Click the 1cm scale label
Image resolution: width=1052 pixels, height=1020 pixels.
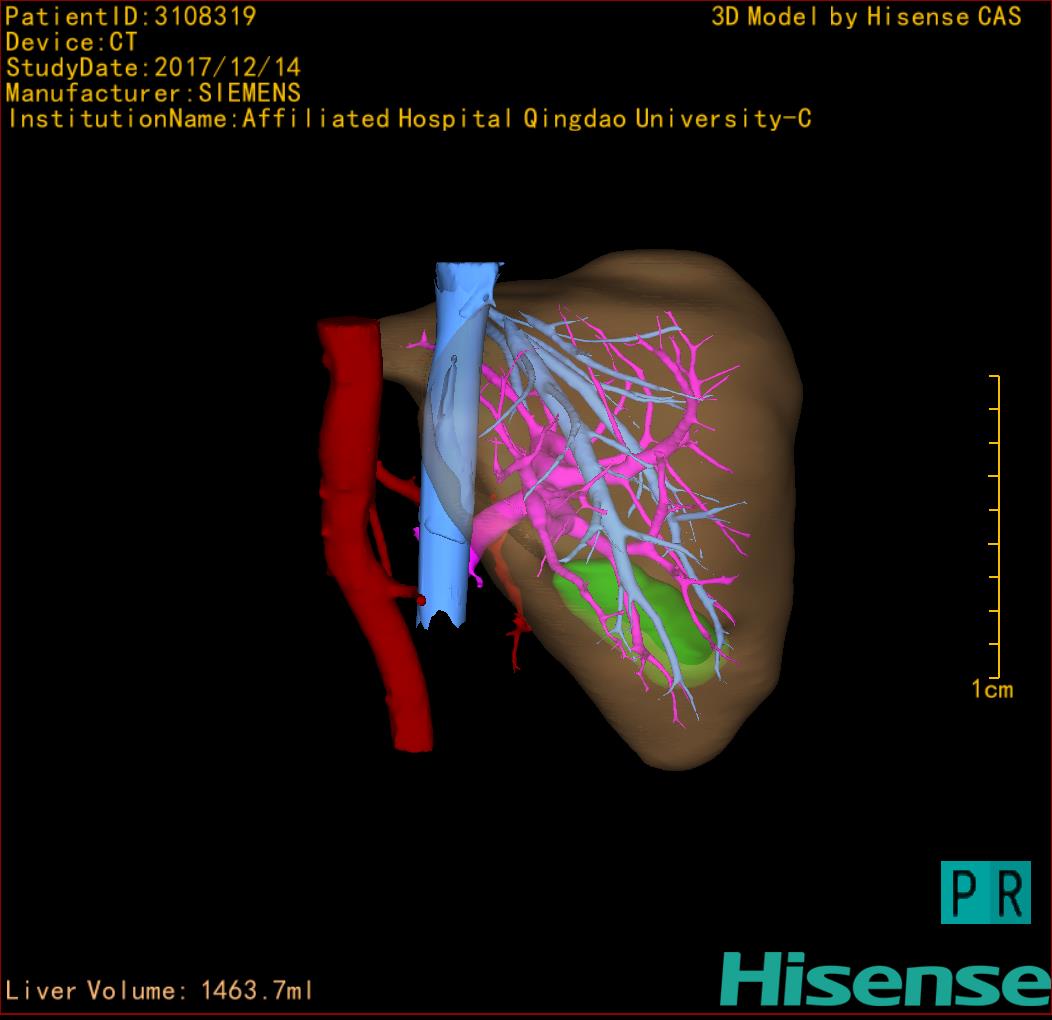tap(992, 689)
